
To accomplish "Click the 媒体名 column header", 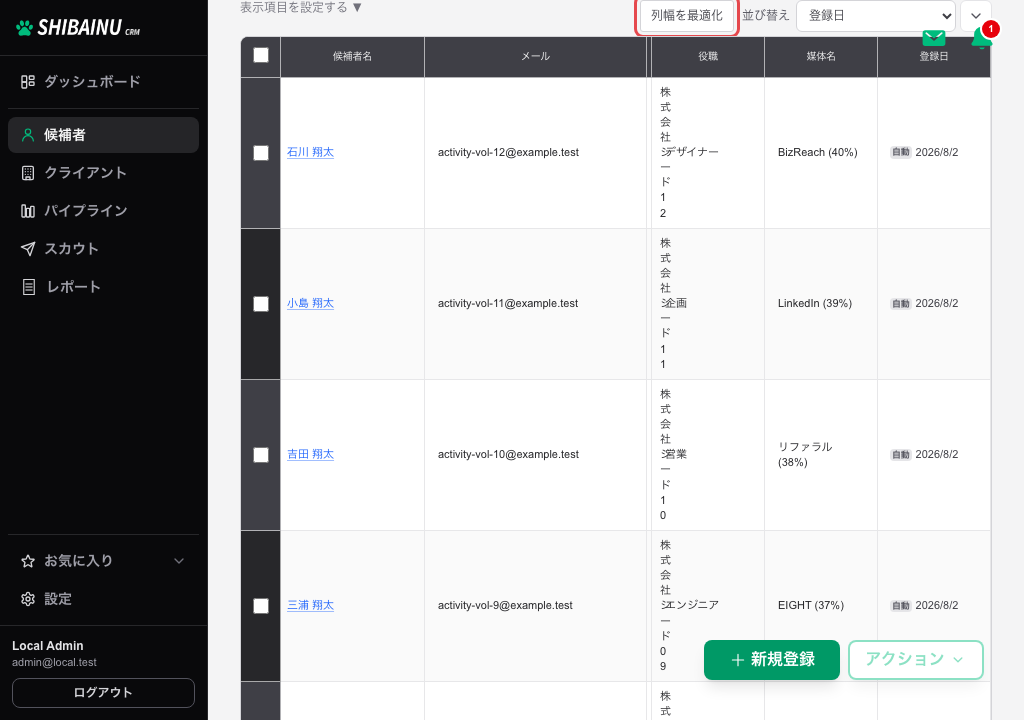I will 821,56.
